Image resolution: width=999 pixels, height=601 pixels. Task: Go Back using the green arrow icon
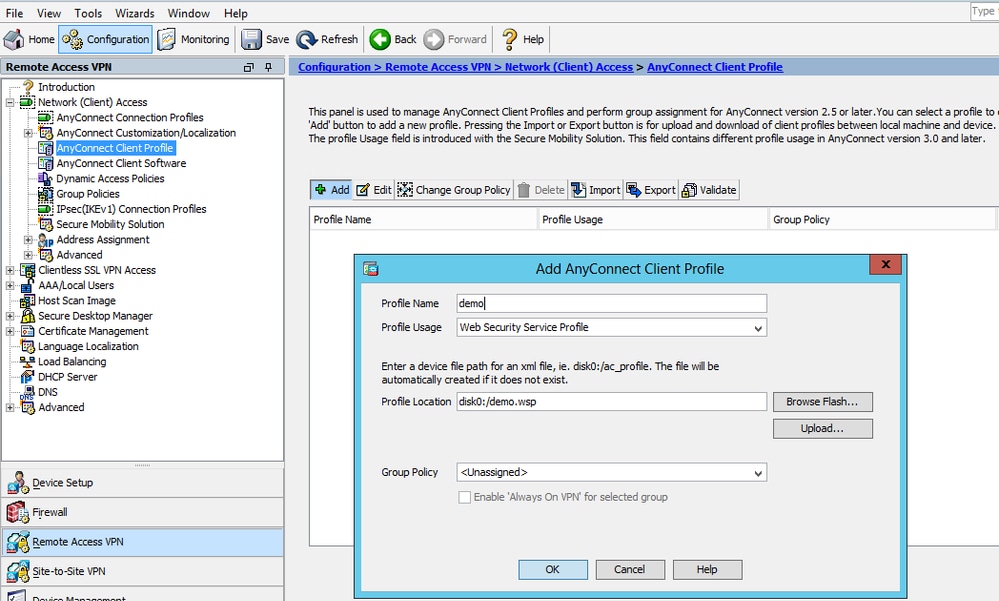(x=380, y=40)
